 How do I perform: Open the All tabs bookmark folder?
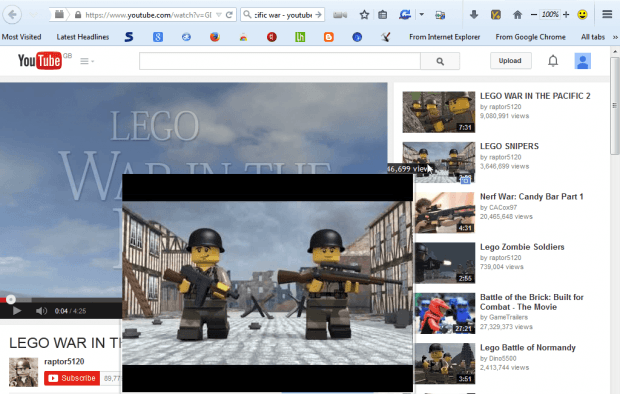[x=593, y=37]
